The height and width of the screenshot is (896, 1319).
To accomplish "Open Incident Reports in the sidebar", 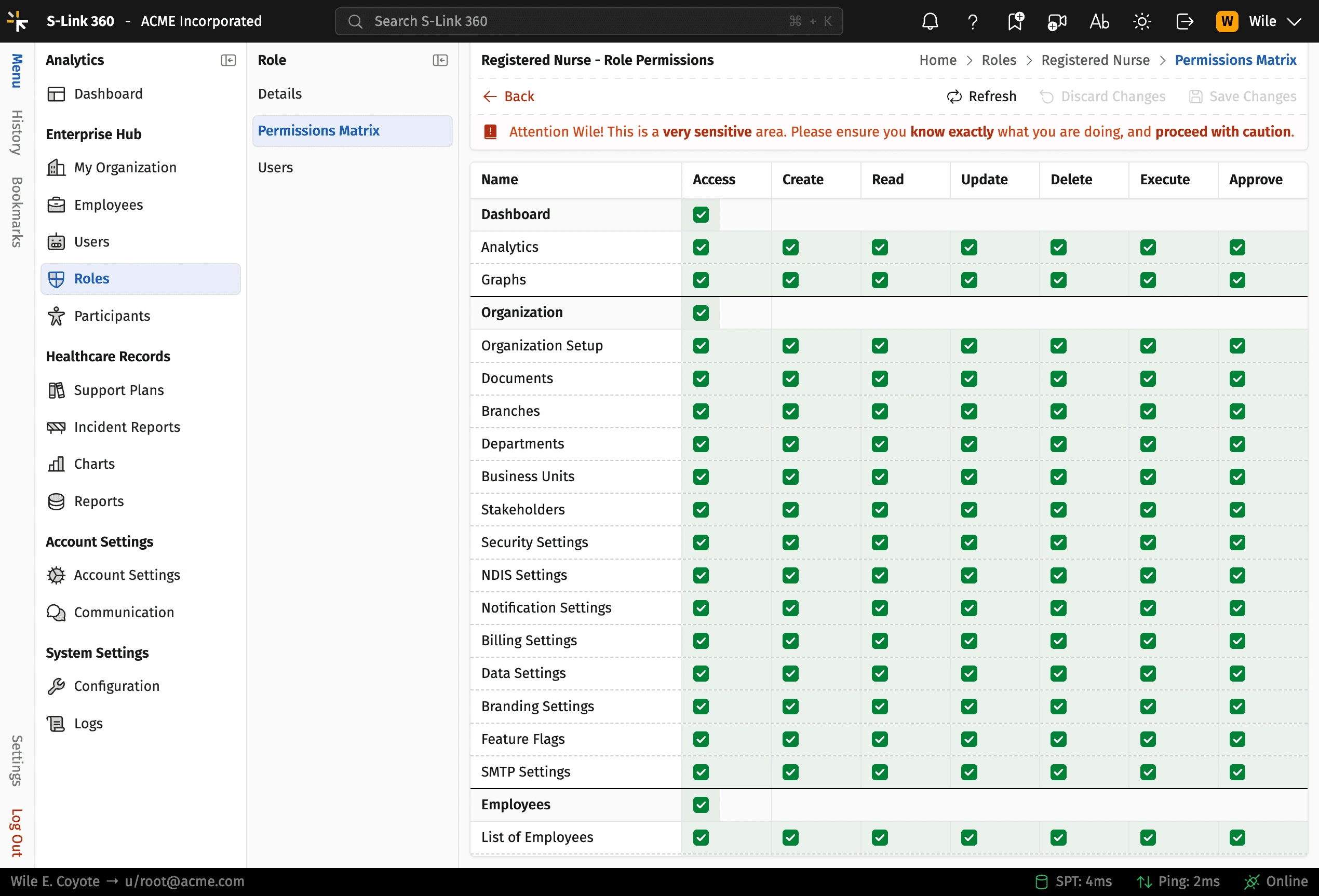I will point(127,427).
